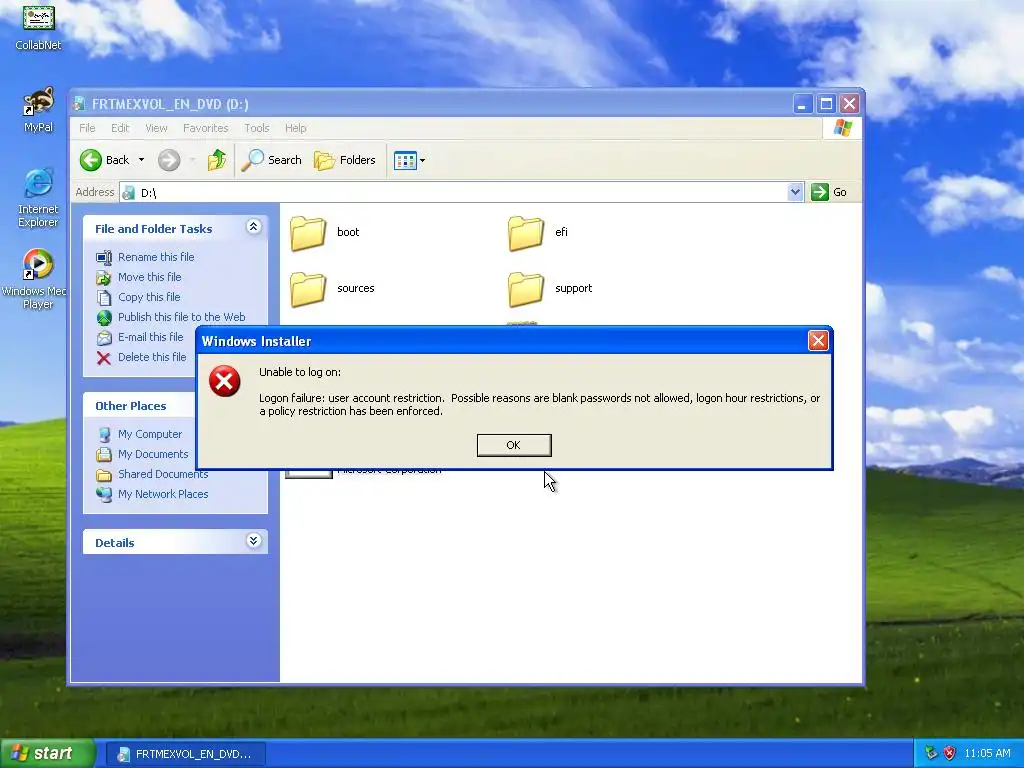Toggle the Folders pane
The height and width of the screenshot is (768, 1024).
click(x=345, y=160)
